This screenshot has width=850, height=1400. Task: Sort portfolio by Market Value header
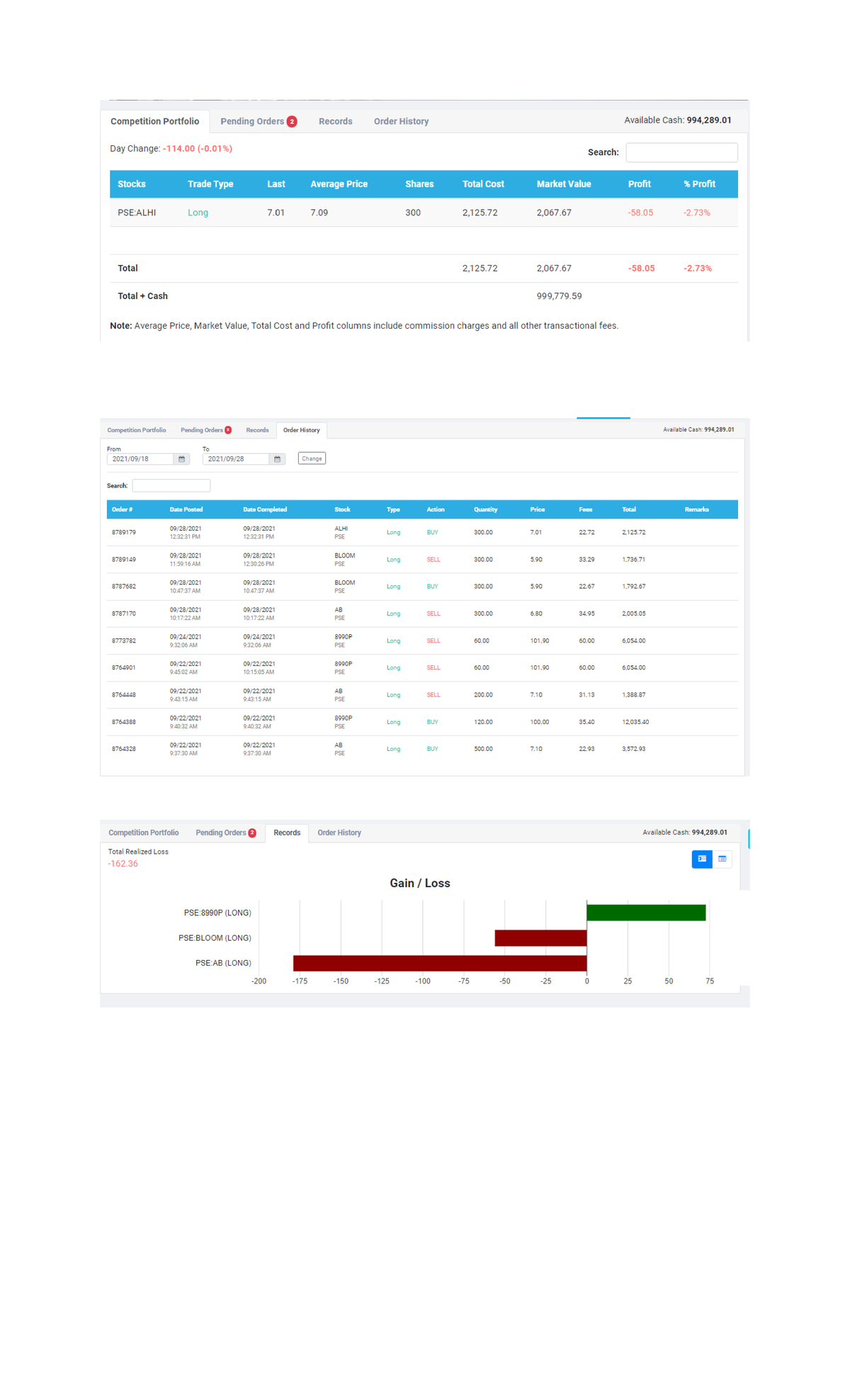coord(564,184)
